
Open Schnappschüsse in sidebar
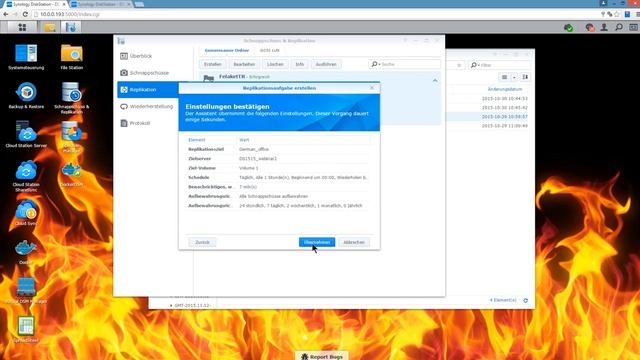click(x=148, y=73)
